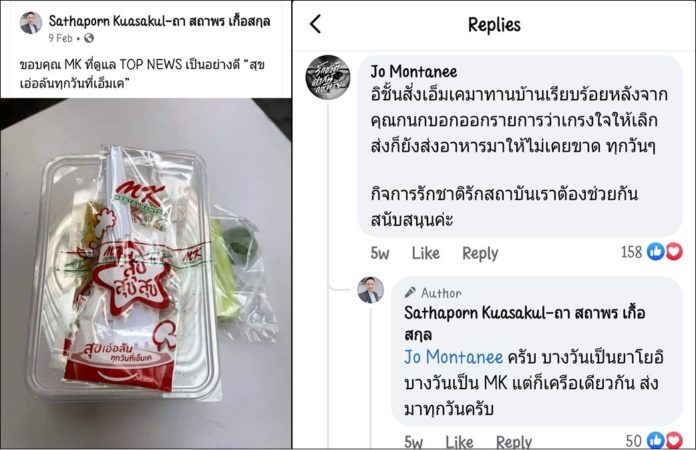Image resolution: width=696 pixels, height=450 pixels.
Task: Click the Jo Montanee commenter name
Action: click(x=414, y=71)
